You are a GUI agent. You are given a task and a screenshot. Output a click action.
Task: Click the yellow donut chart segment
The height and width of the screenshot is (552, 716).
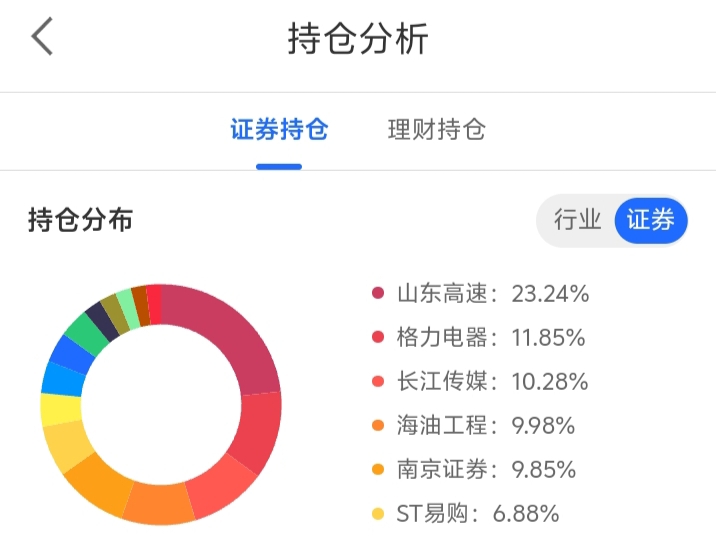point(60,410)
